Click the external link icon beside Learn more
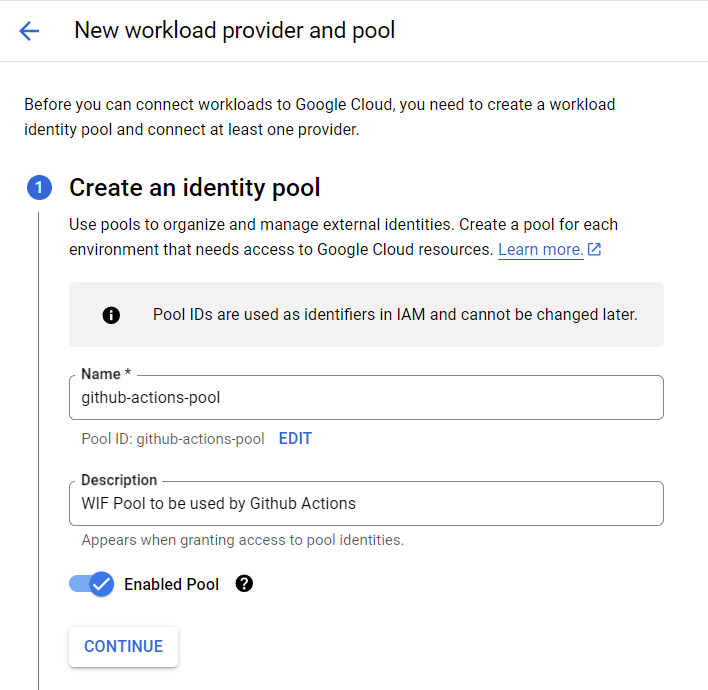This screenshot has width=708, height=690. [595, 249]
